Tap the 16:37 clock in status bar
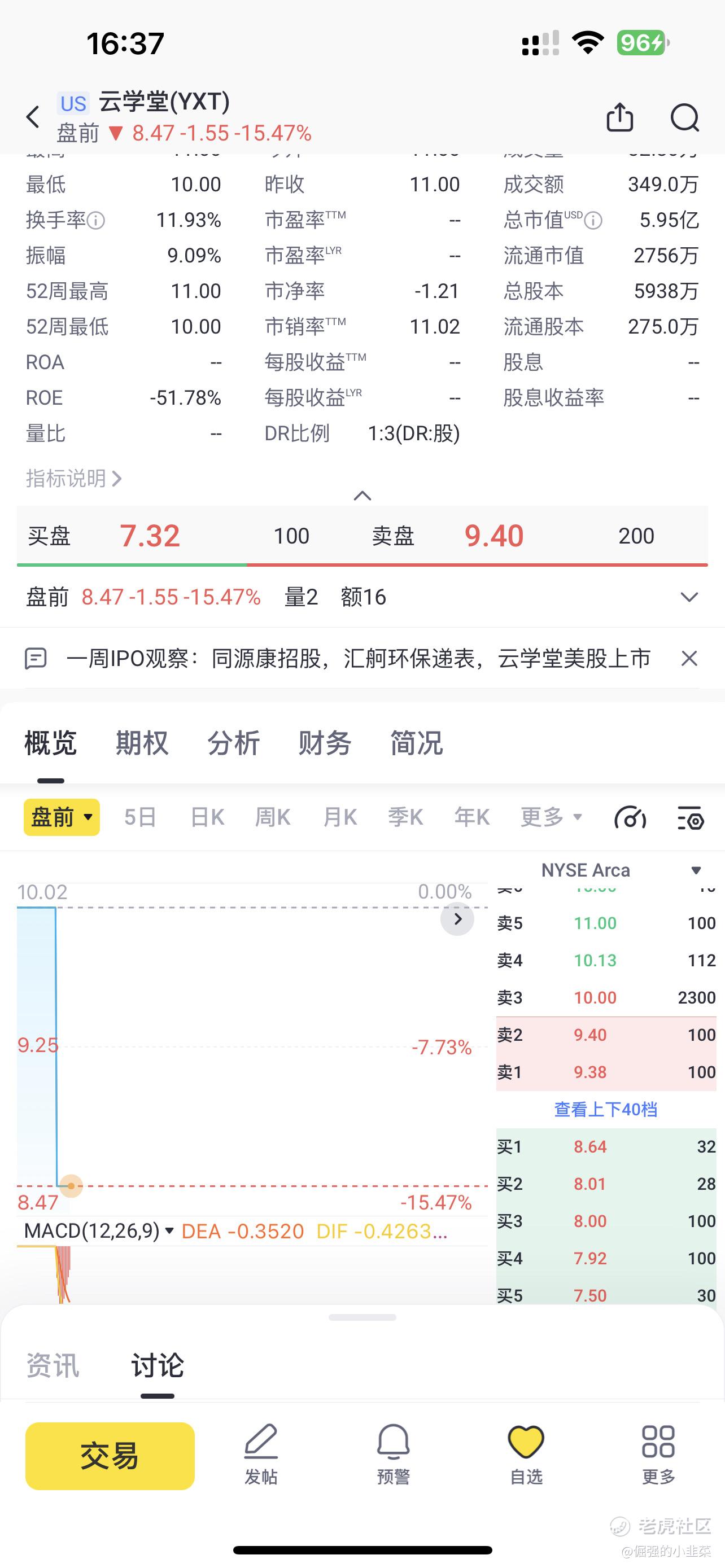 pyautogui.click(x=125, y=43)
